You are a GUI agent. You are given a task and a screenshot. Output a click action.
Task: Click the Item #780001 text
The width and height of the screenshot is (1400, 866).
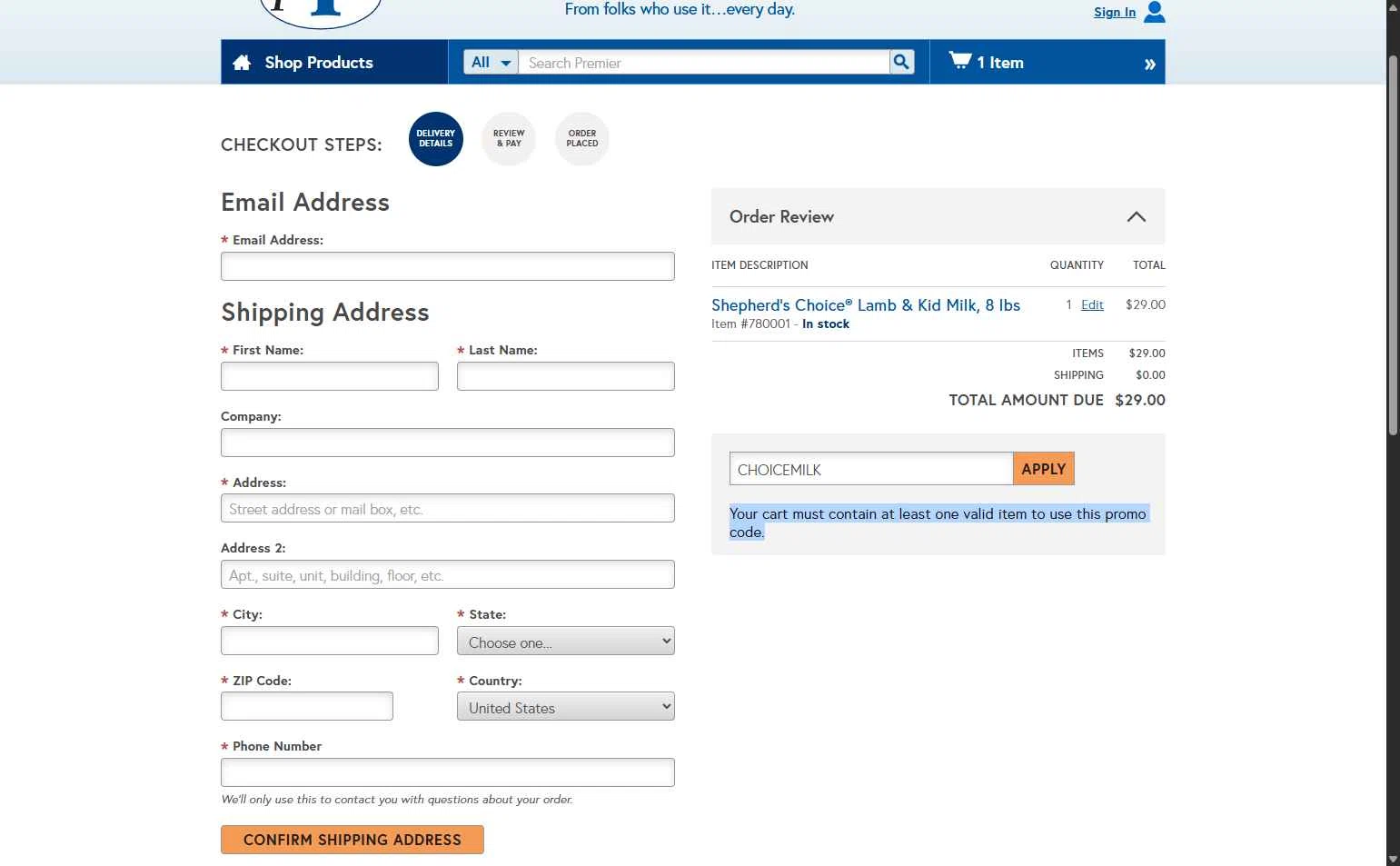(750, 324)
